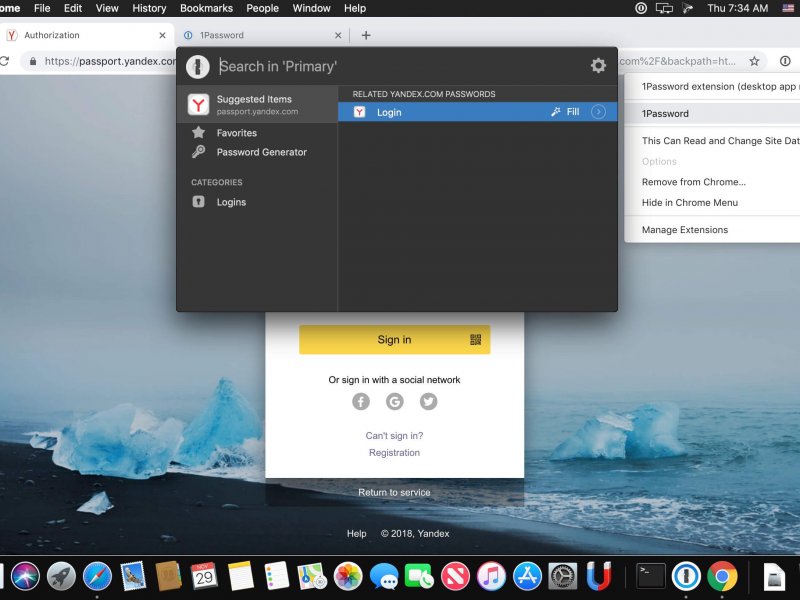The height and width of the screenshot is (600, 800).
Task: Open Terminal from the Dock
Action: coord(651,576)
